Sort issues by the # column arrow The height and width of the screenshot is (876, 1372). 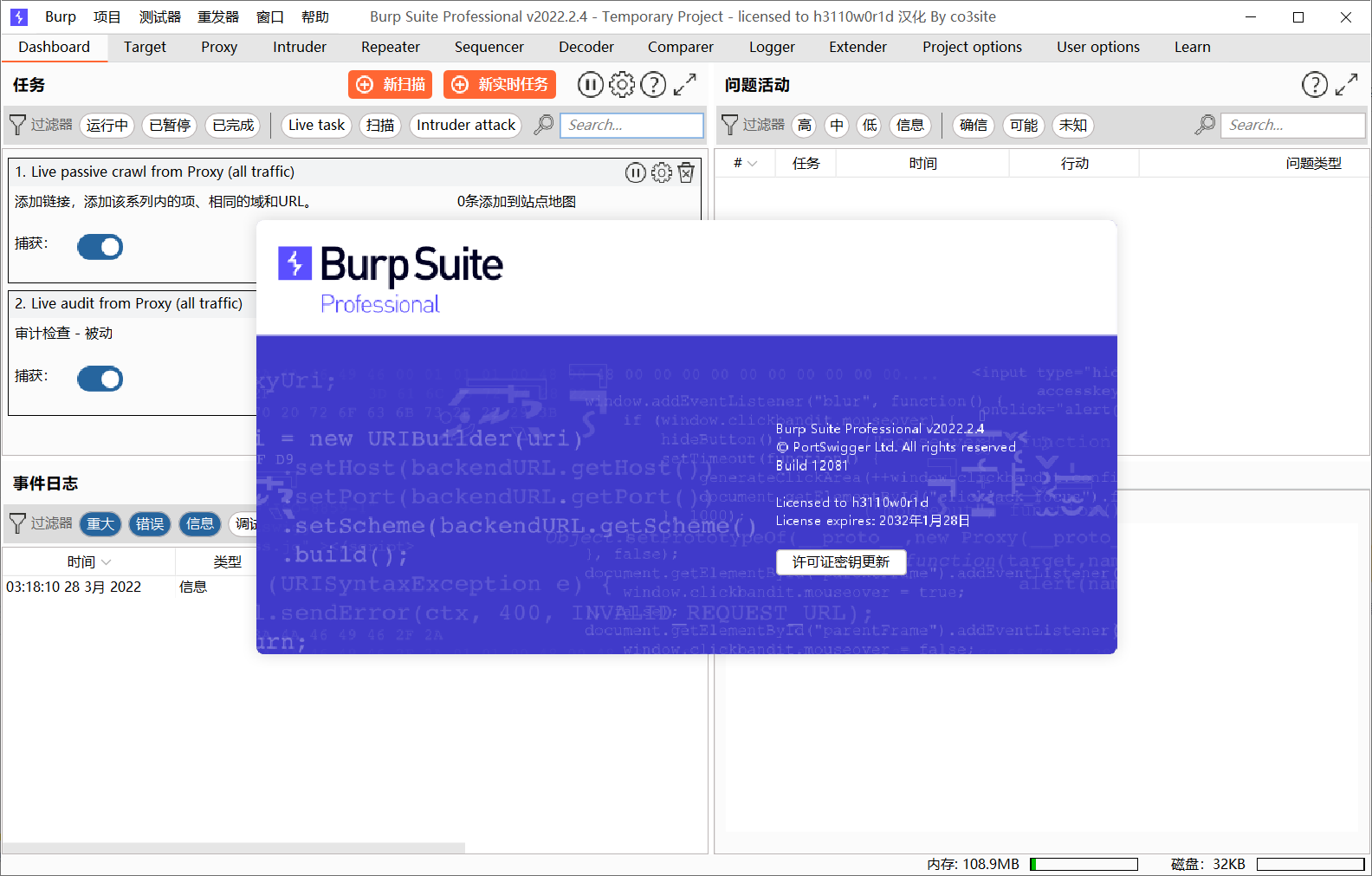coord(752,163)
